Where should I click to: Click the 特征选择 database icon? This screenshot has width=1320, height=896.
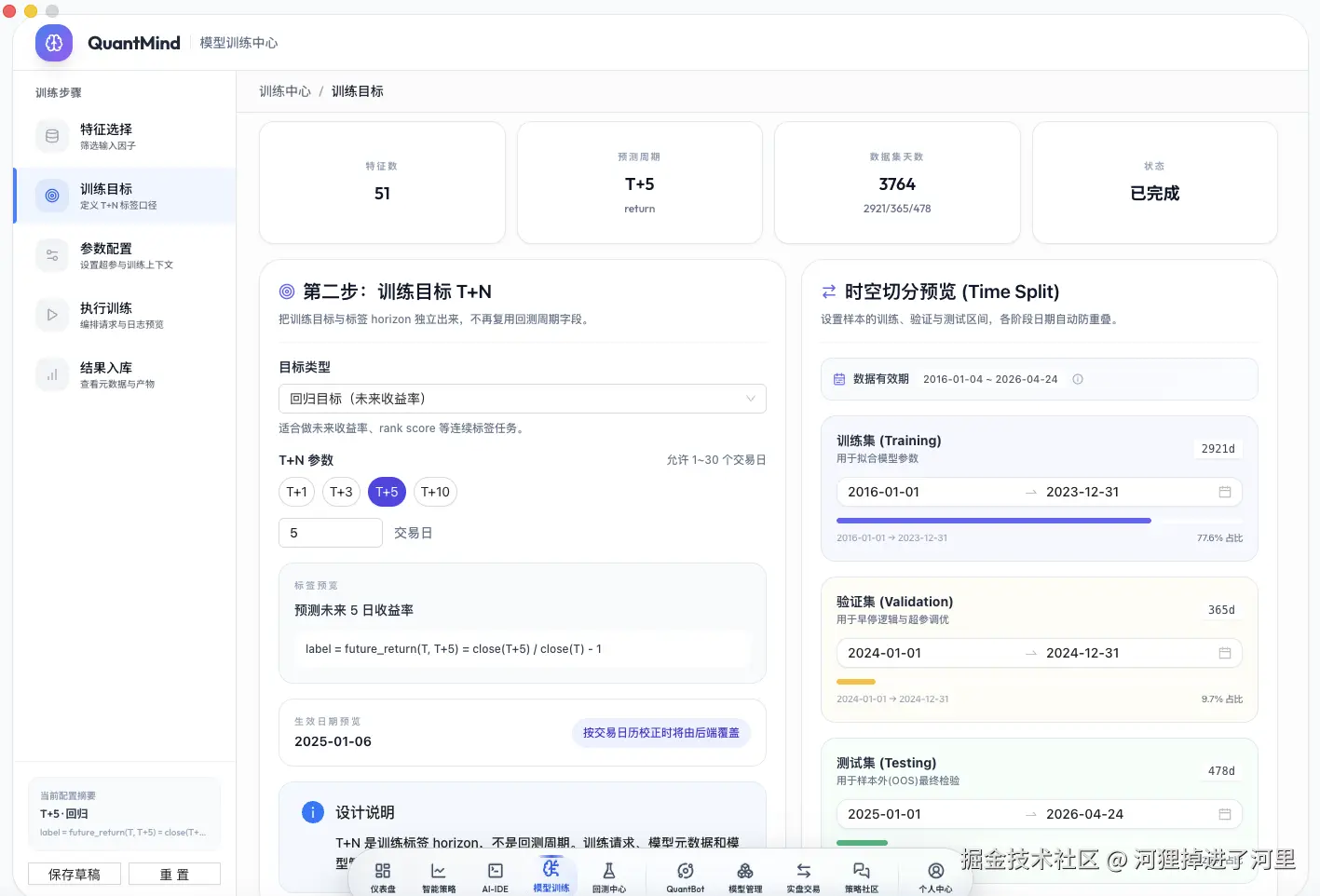coord(52,136)
